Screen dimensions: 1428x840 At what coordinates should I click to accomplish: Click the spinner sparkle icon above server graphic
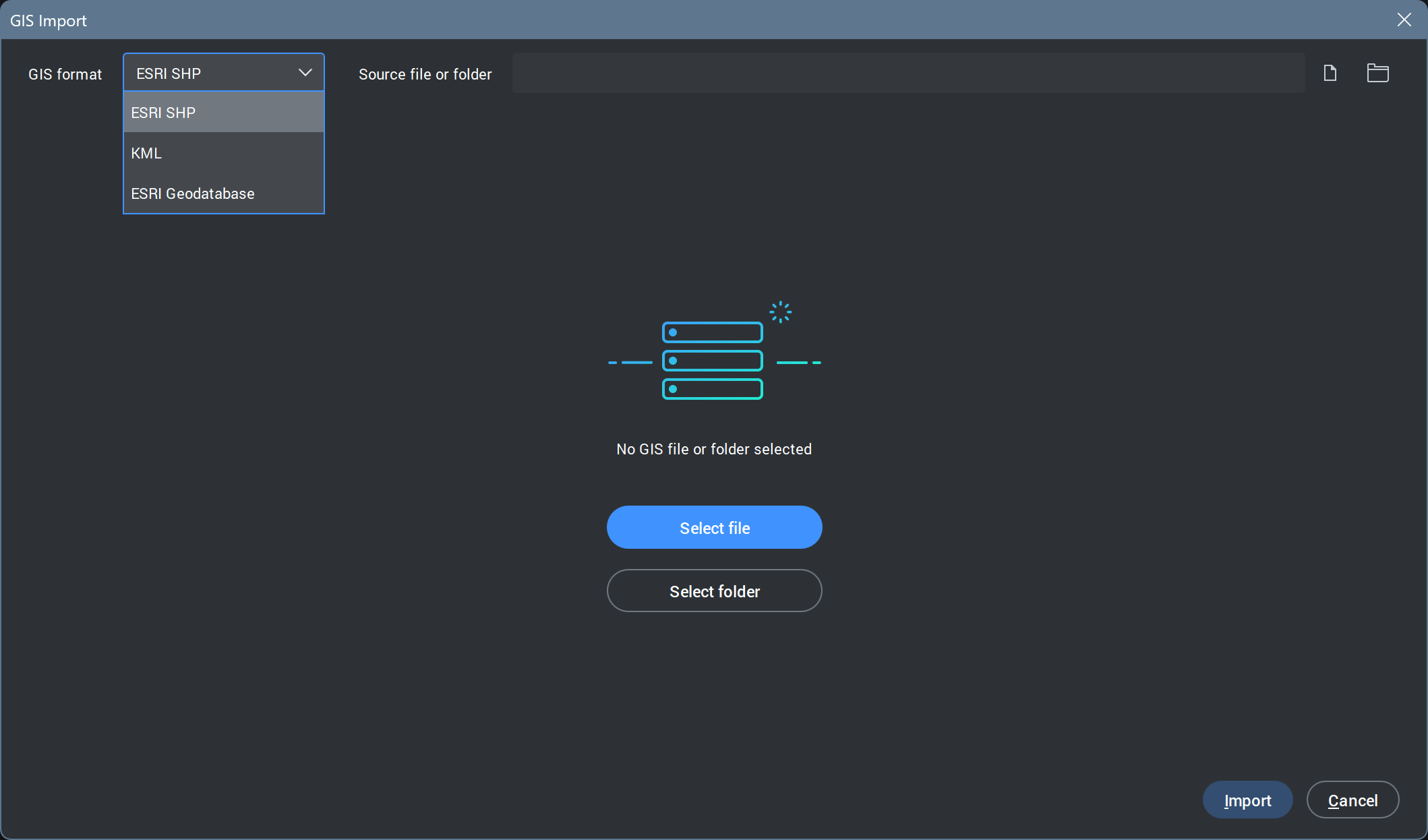(x=780, y=311)
